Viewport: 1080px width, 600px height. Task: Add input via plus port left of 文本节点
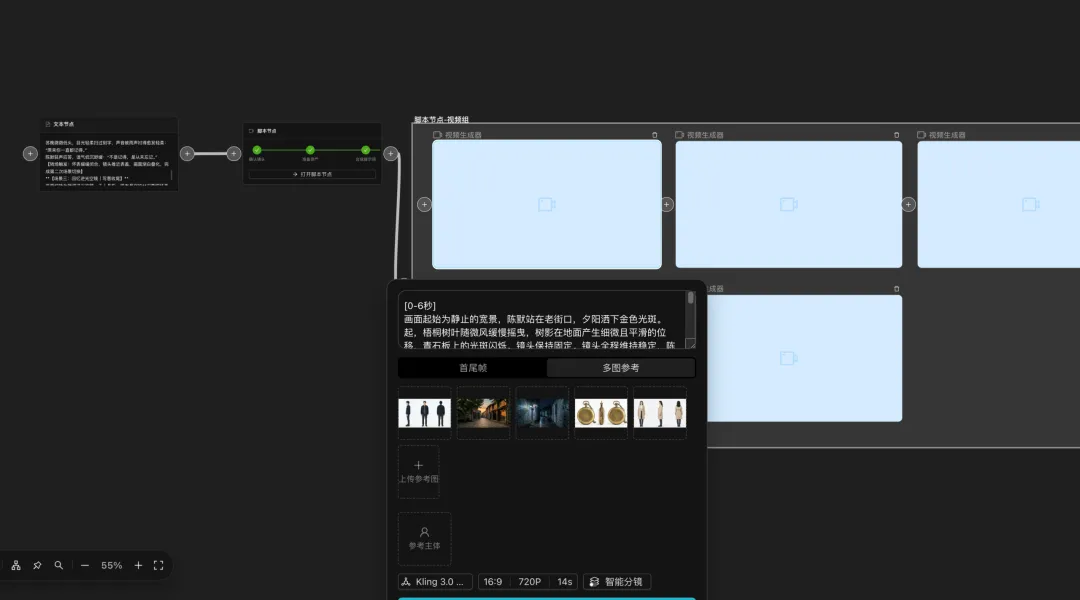(x=30, y=154)
